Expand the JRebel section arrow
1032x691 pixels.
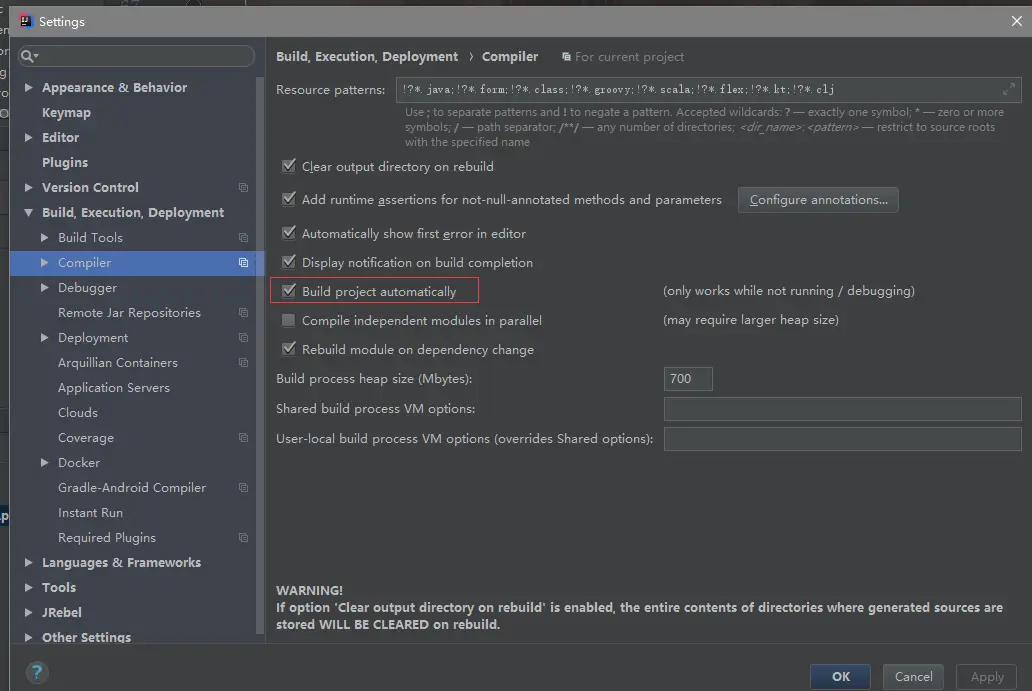click(x=28, y=612)
